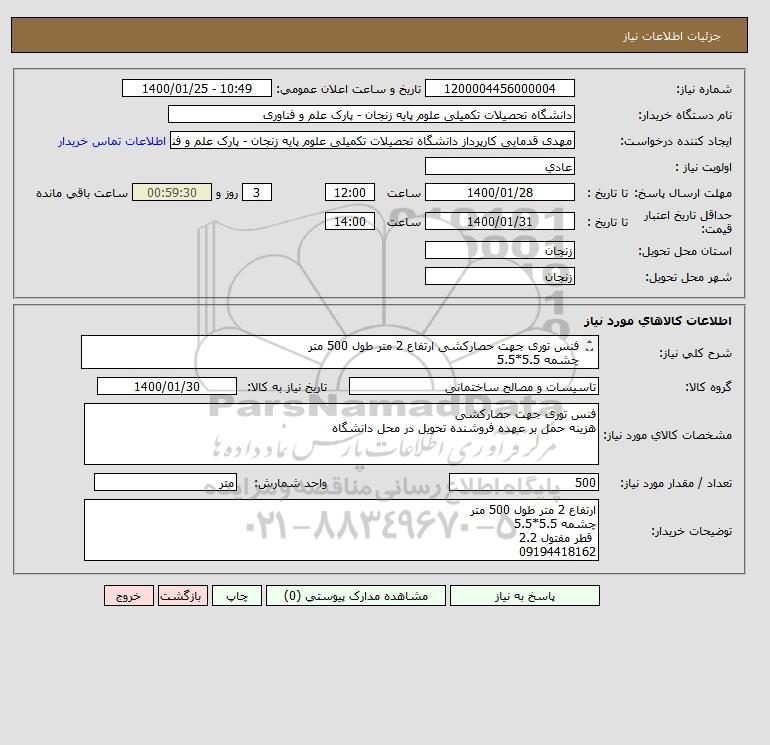Click the 'بازگشت' back button
This screenshot has width=770, height=745.
pyautogui.click(x=183, y=596)
